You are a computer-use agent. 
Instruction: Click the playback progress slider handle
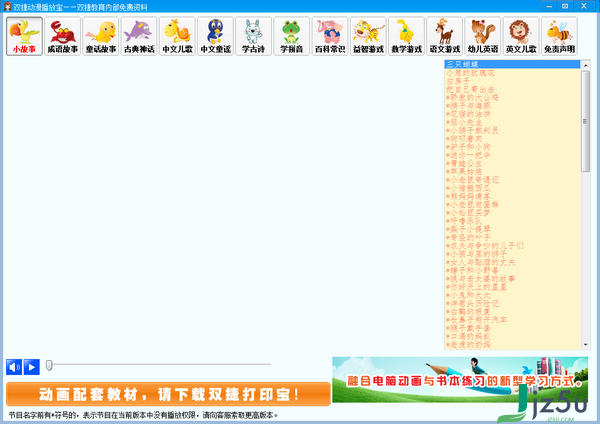tap(49, 365)
